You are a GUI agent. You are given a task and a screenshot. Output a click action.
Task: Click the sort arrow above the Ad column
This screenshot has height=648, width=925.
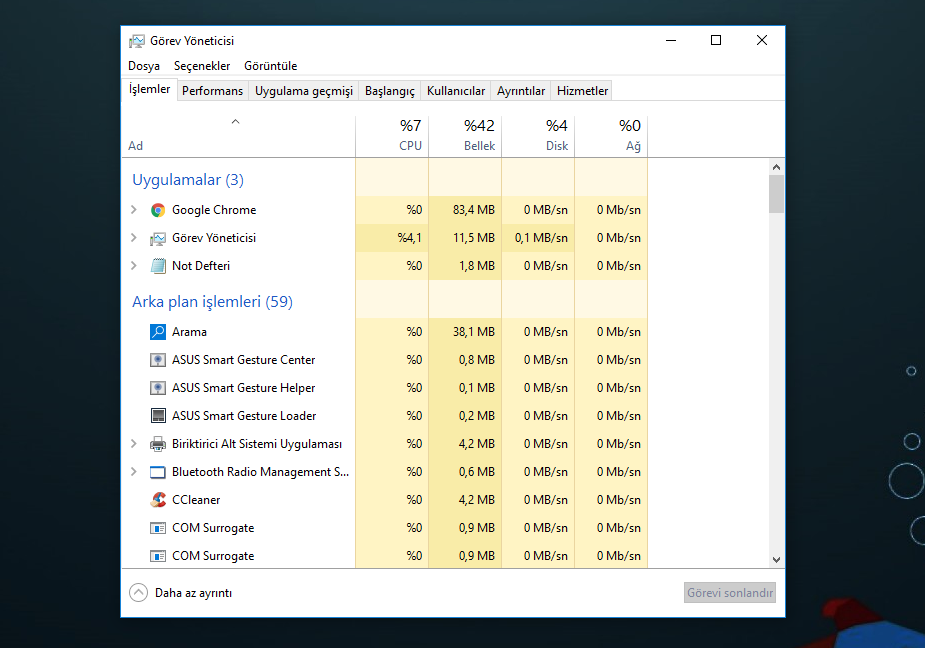235,122
